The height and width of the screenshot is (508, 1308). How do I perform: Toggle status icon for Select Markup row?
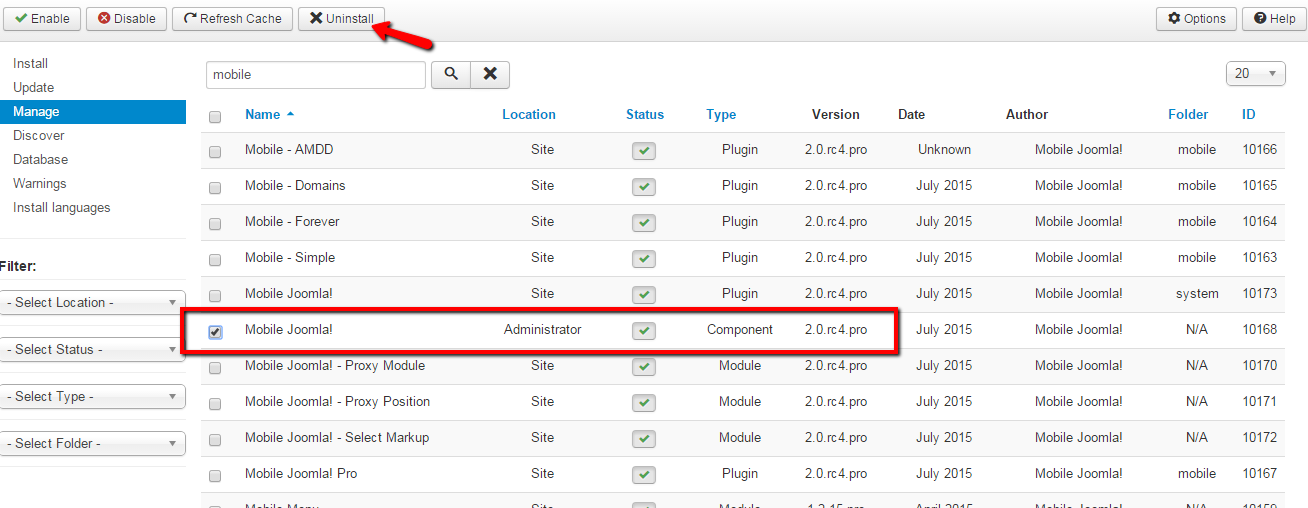[644, 438]
